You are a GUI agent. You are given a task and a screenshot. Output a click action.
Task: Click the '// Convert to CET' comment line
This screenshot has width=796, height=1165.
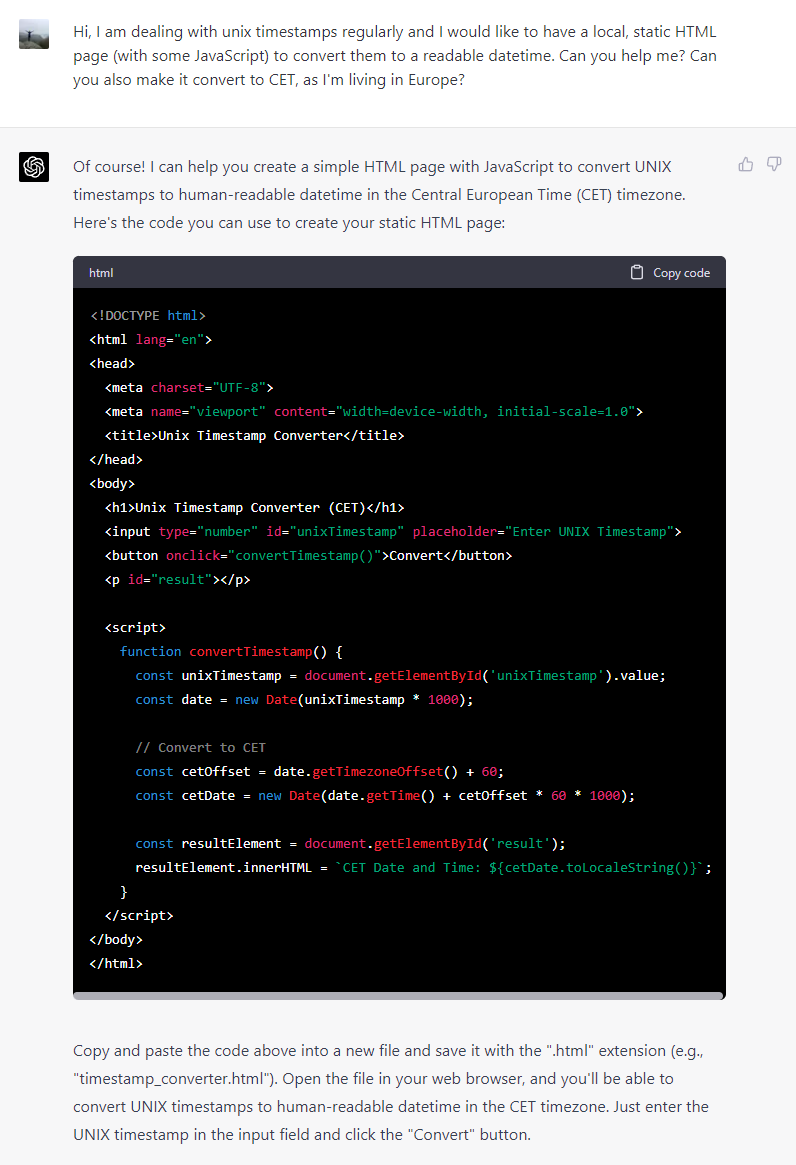coord(201,747)
